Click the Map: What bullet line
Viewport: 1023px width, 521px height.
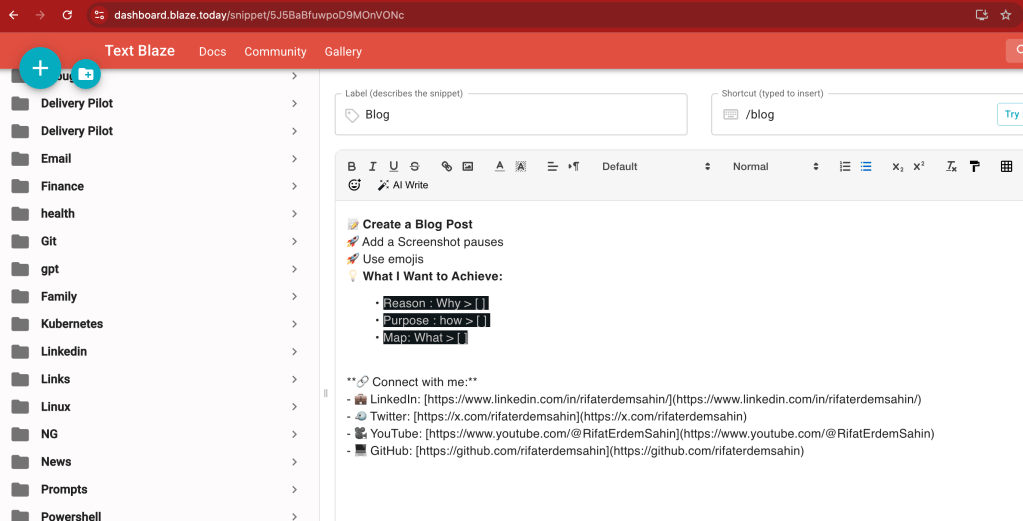[x=425, y=338]
